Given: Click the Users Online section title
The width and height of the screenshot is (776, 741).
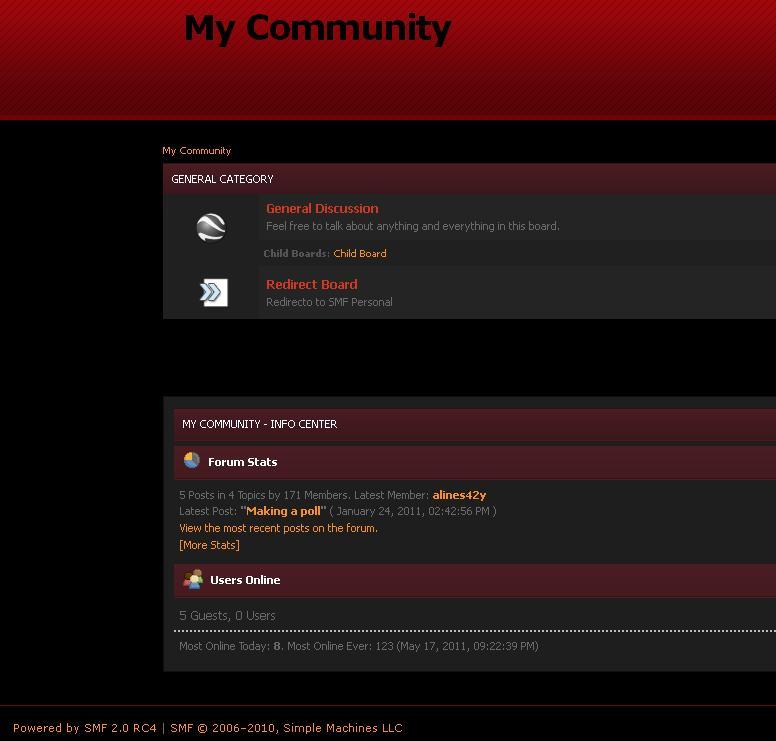Looking at the screenshot, I should [x=245, y=580].
